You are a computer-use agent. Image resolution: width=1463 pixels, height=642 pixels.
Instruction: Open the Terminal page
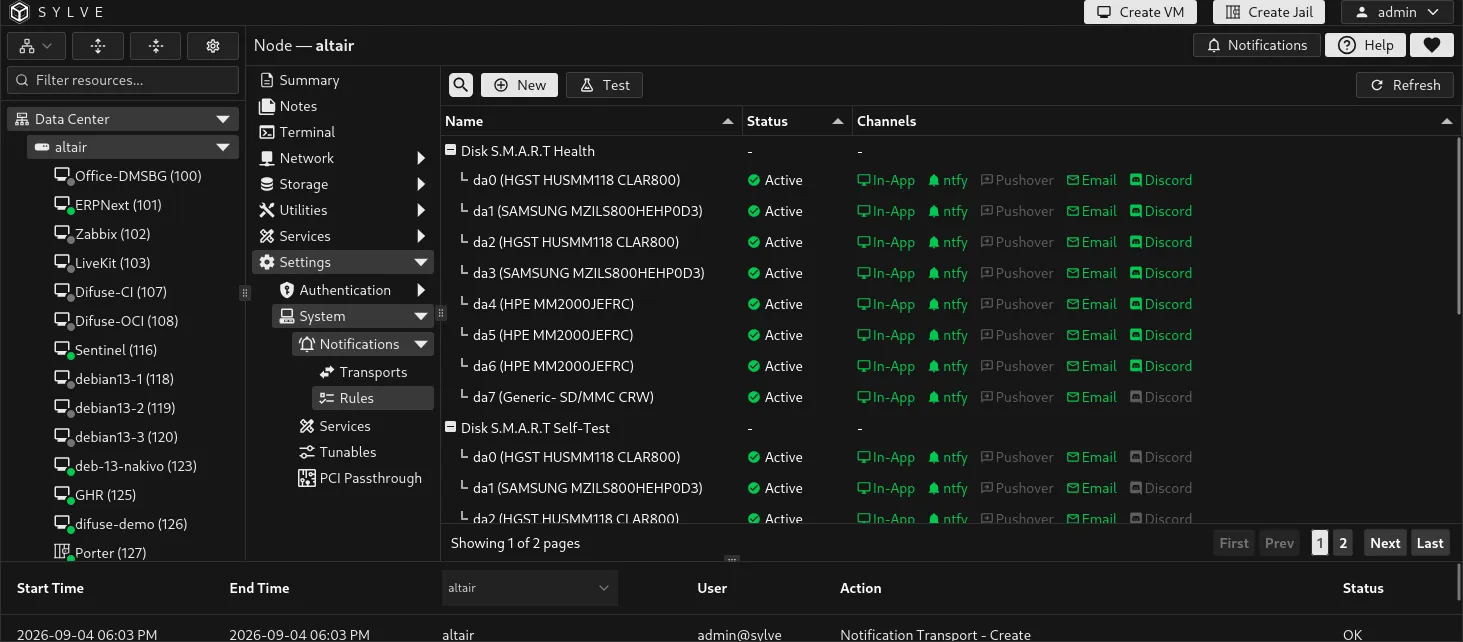tap(297, 132)
